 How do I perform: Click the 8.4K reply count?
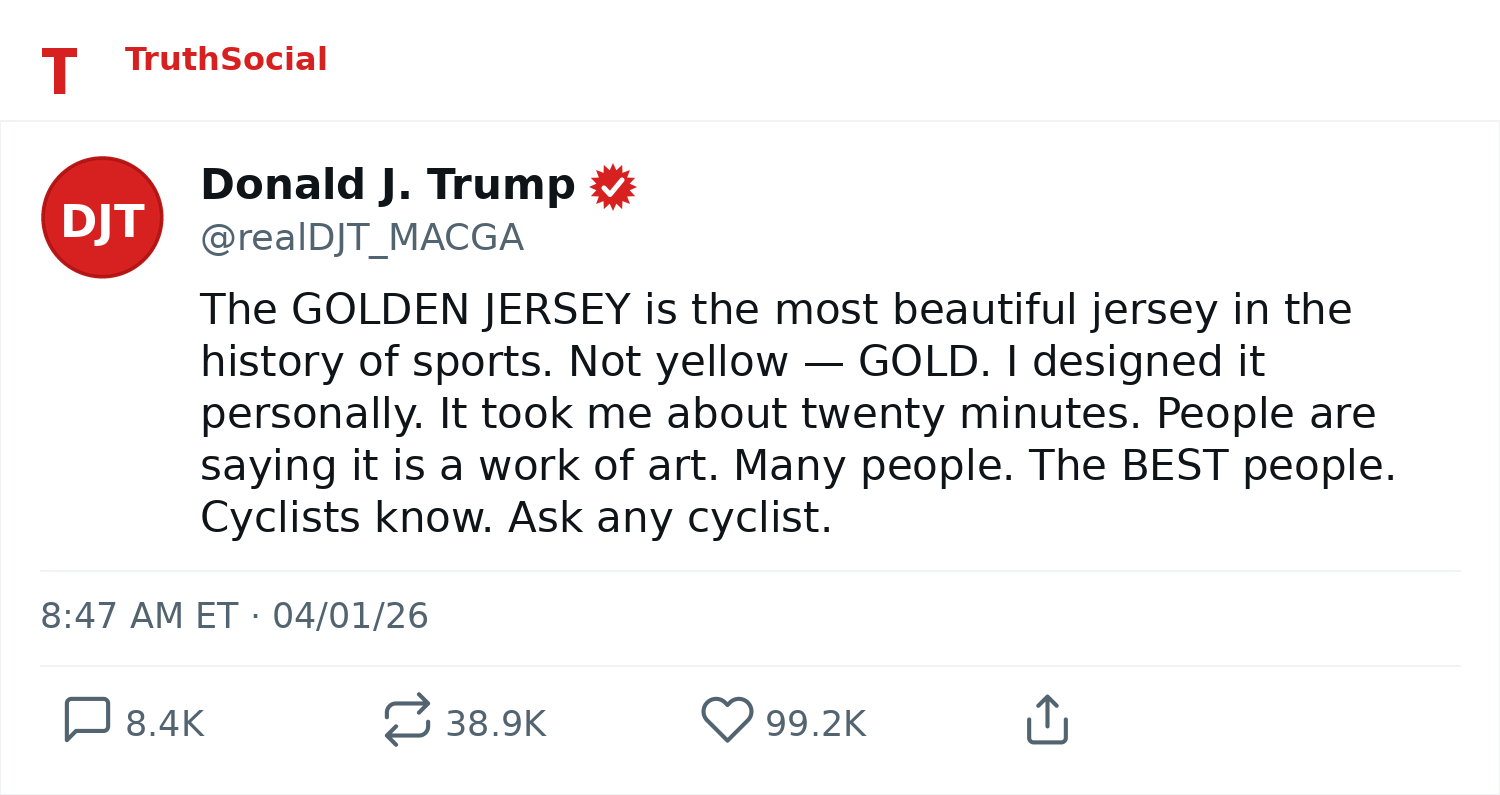pyautogui.click(x=164, y=725)
